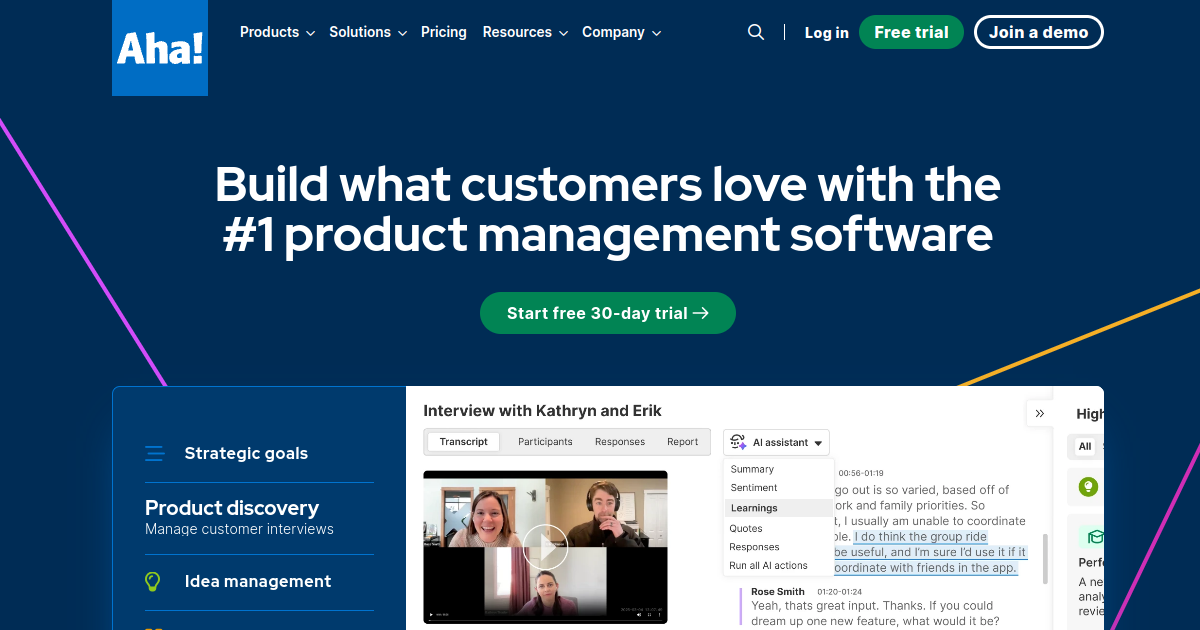Select Quotes in AI assistant menu
Image resolution: width=1200 pixels, height=630 pixels.
(x=746, y=528)
